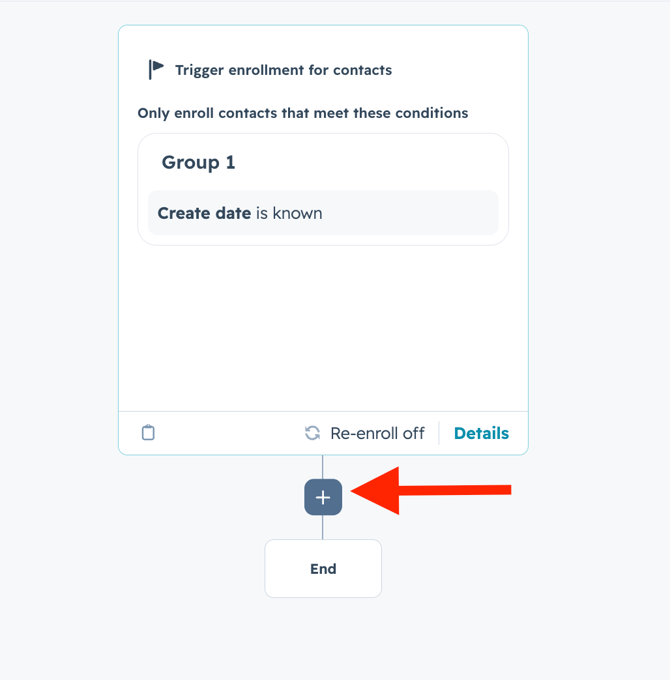Click the flag icon beside Trigger enrollment

click(156, 69)
